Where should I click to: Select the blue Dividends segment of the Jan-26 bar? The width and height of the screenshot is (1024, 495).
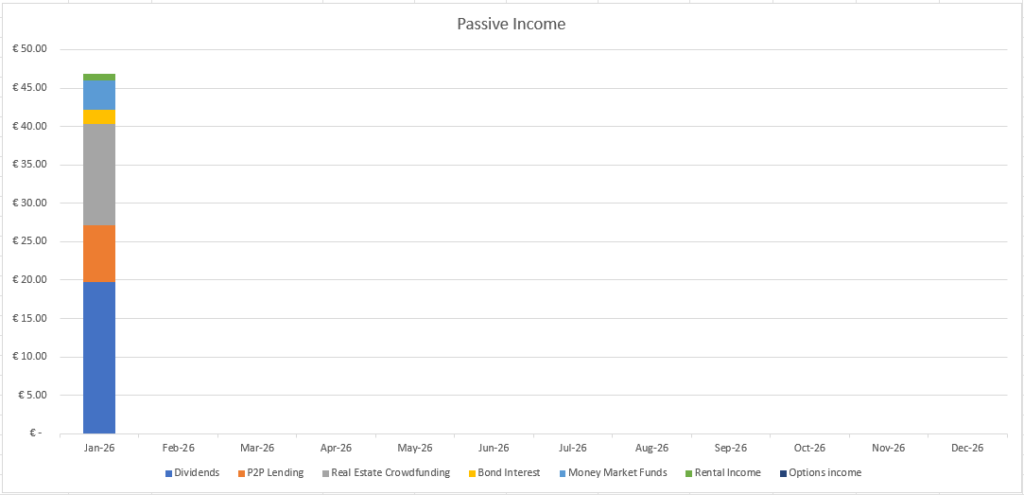point(99,357)
